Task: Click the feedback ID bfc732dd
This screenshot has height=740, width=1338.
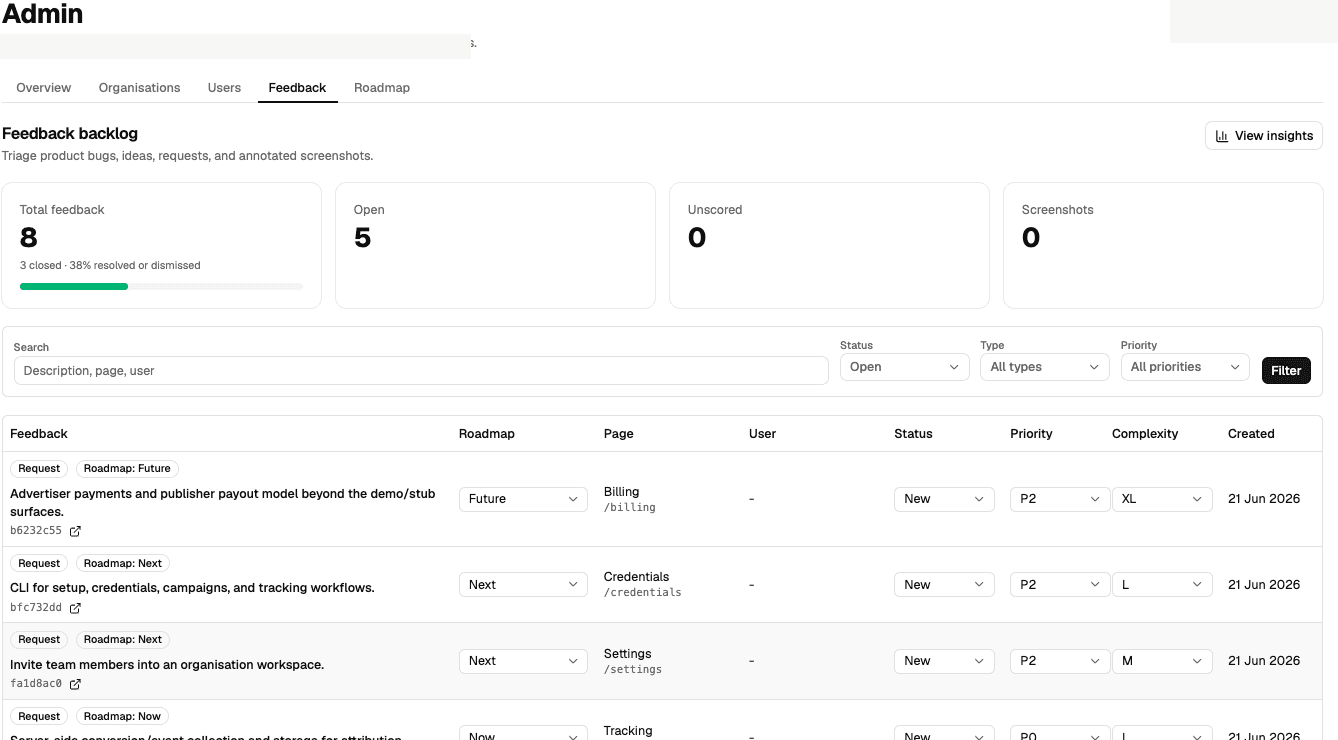Action: [x=36, y=608]
